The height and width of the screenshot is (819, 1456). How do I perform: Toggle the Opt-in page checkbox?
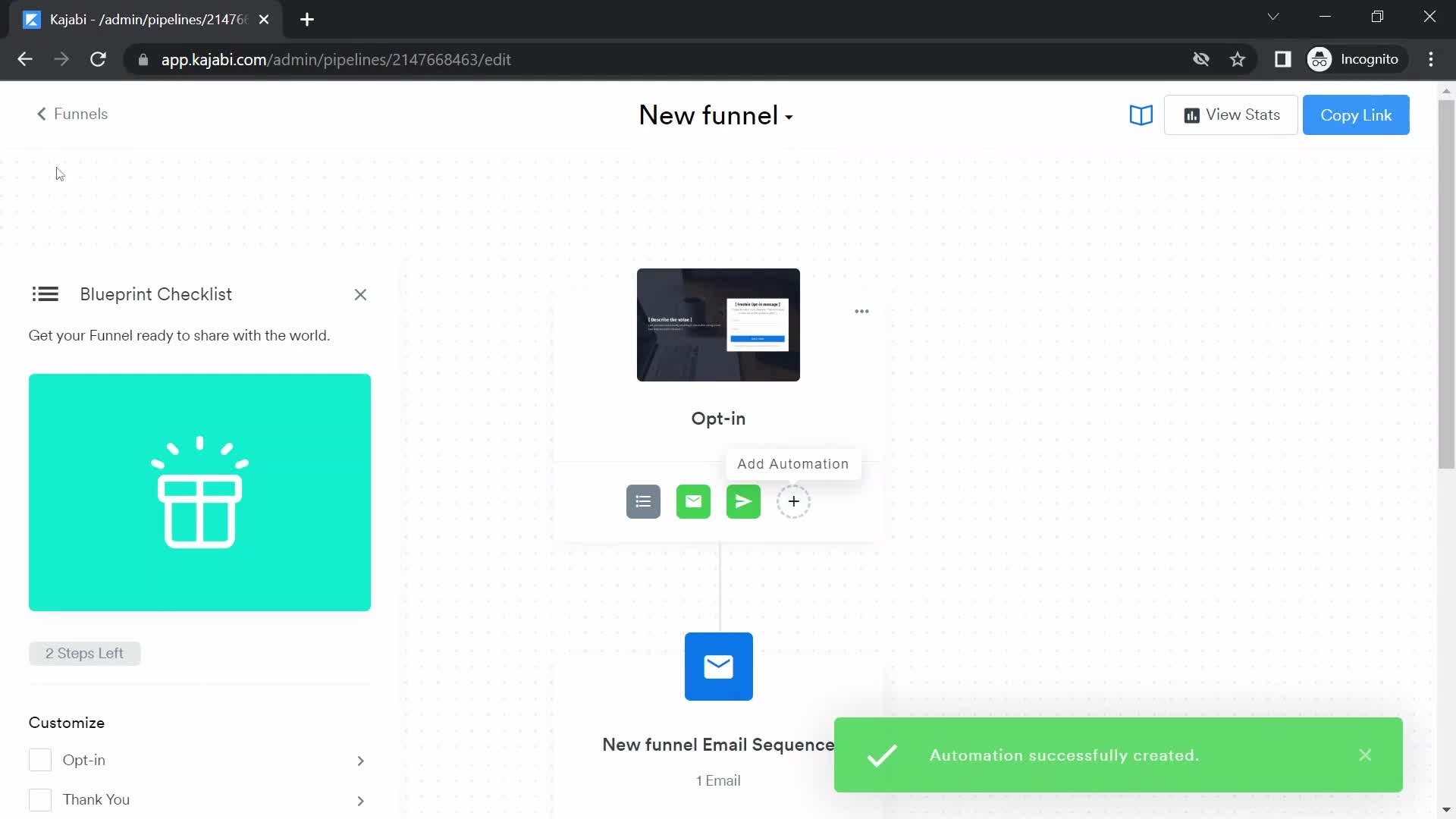tap(40, 760)
